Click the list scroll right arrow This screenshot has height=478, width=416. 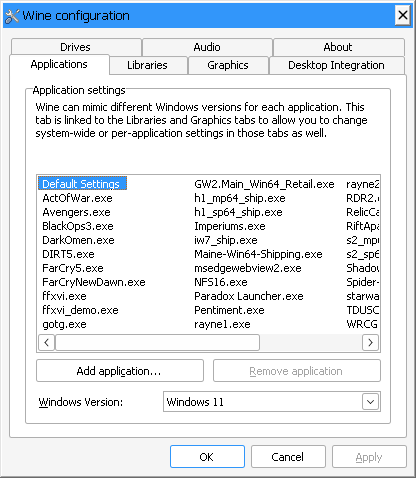370,342
